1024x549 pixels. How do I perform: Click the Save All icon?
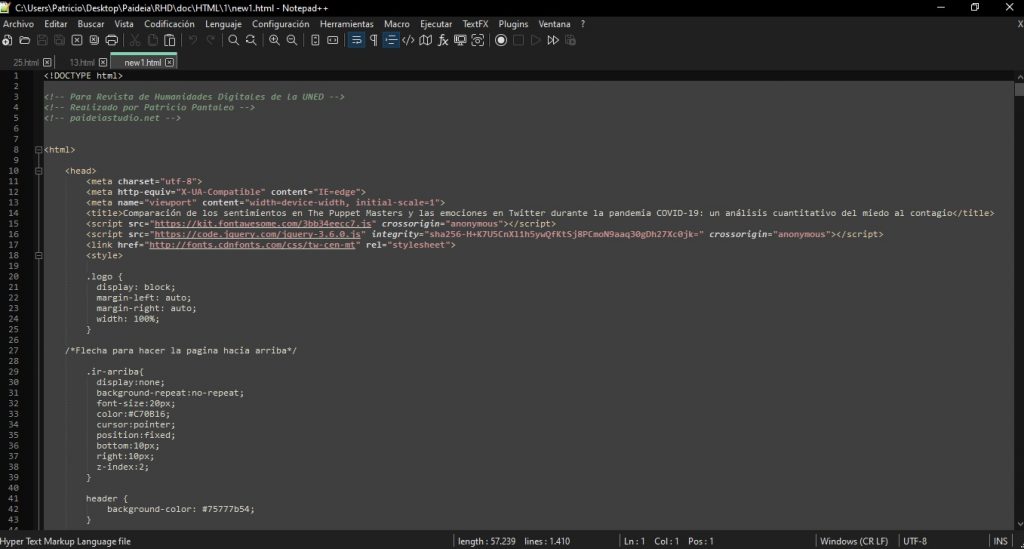(x=59, y=40)
